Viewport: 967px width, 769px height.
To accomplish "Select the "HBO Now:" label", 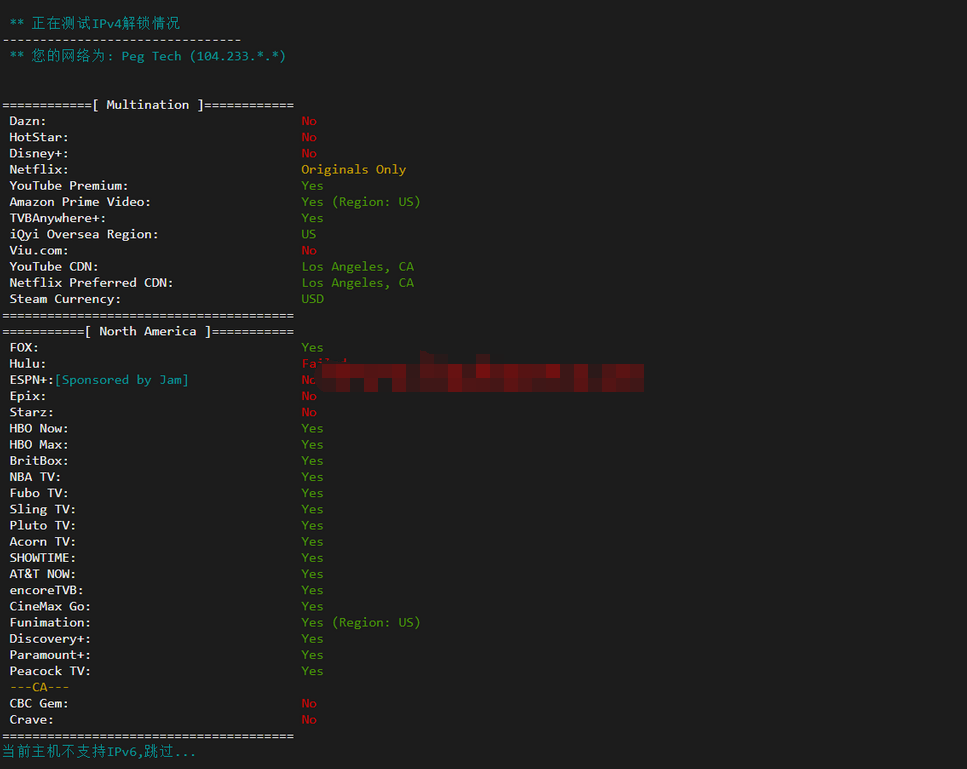I will [x=39, y=429].
